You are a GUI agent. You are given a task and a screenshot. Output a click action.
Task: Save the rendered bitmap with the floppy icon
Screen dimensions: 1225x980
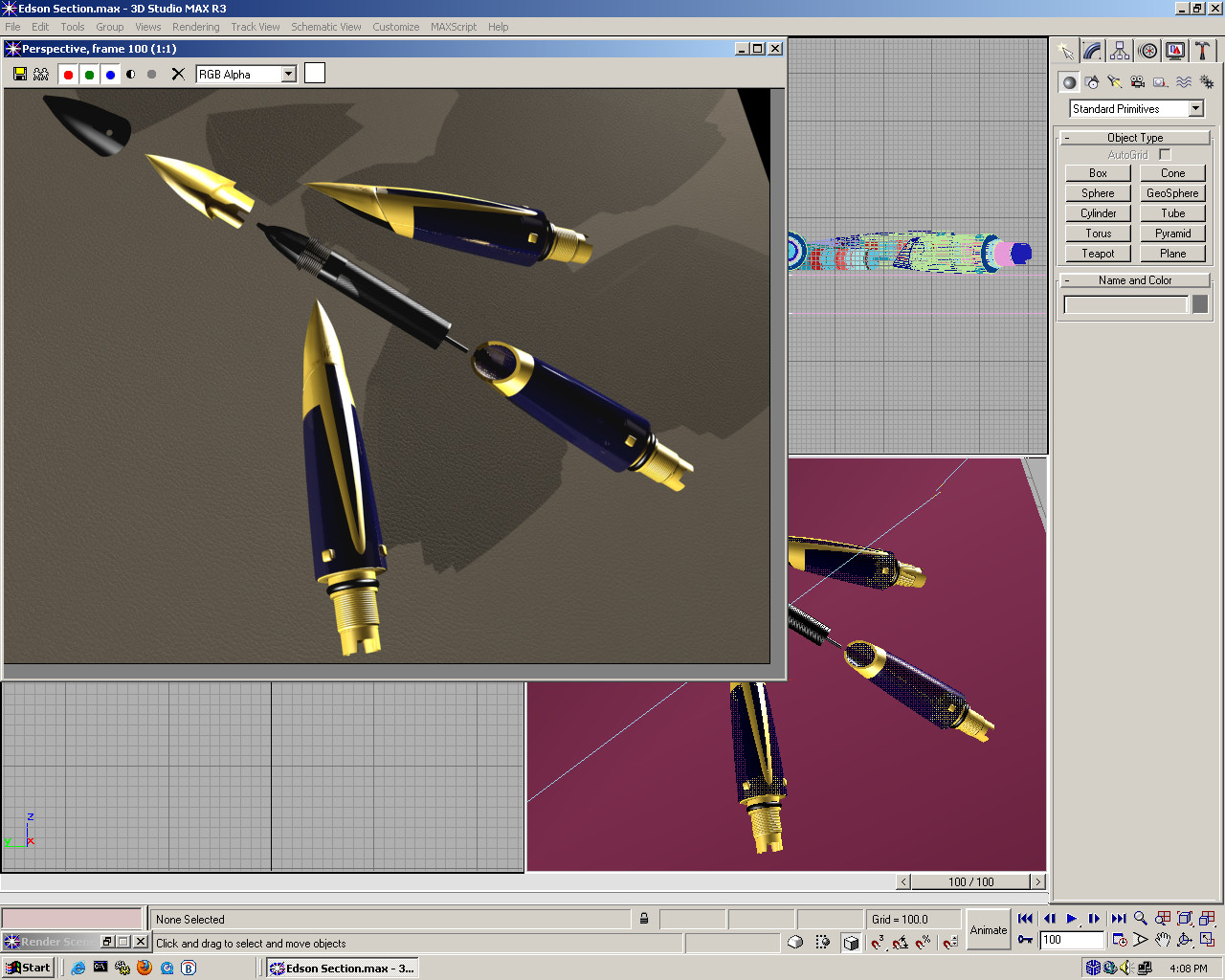tap(20, 74)
